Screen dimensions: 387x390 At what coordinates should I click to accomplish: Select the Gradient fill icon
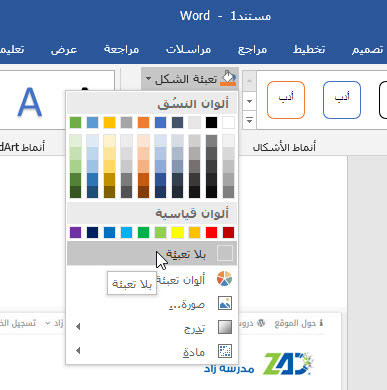point(225,327)
